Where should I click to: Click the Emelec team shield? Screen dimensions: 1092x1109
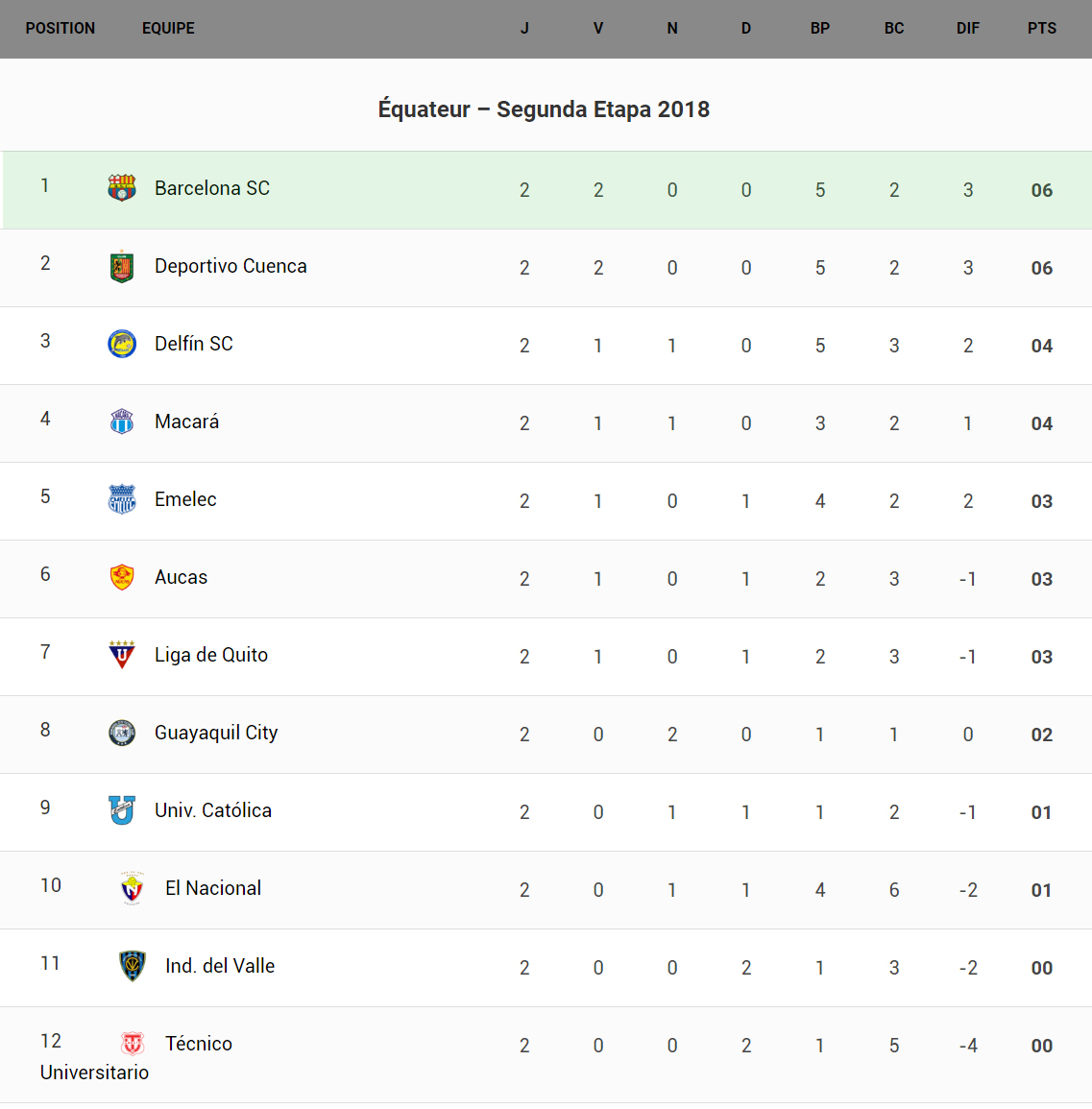[122, 499]
